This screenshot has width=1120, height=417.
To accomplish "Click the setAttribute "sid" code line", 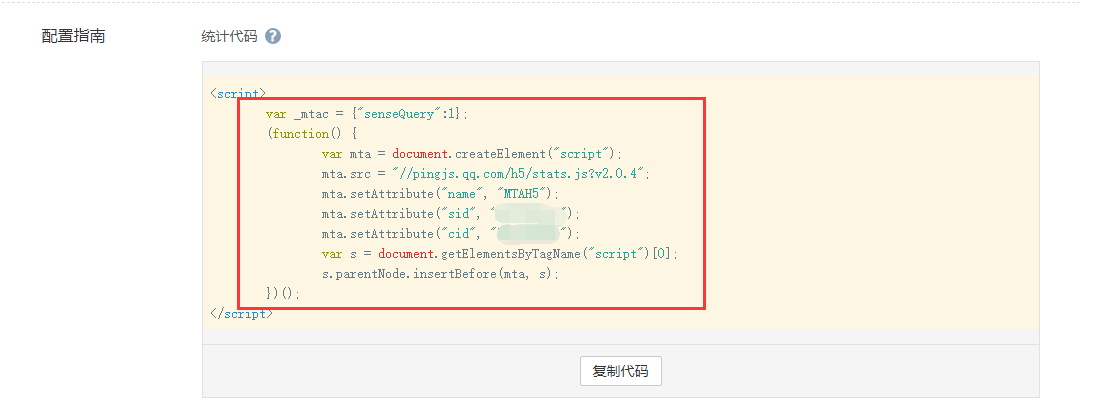I will (451, 213).
